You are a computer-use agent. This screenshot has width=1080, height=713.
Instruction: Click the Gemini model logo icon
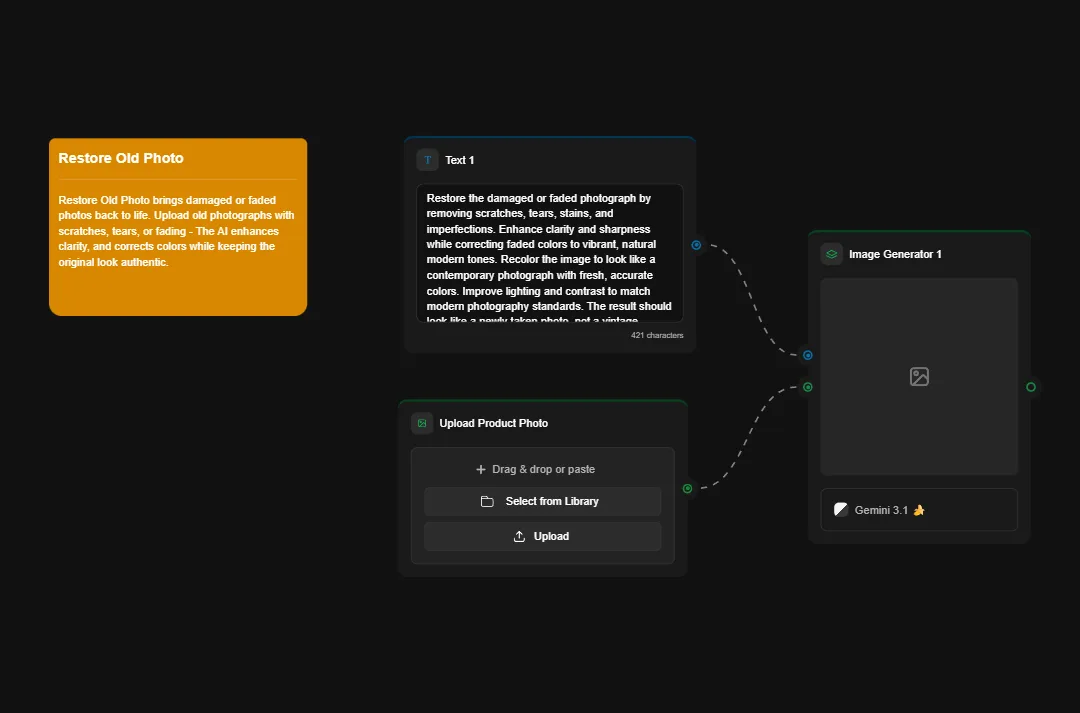841,510
